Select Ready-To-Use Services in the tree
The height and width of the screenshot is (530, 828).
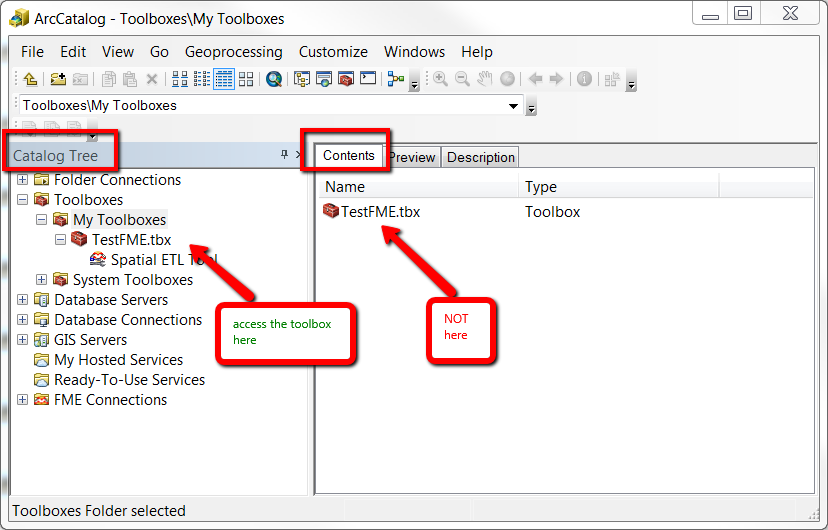[x=129, y=380]
